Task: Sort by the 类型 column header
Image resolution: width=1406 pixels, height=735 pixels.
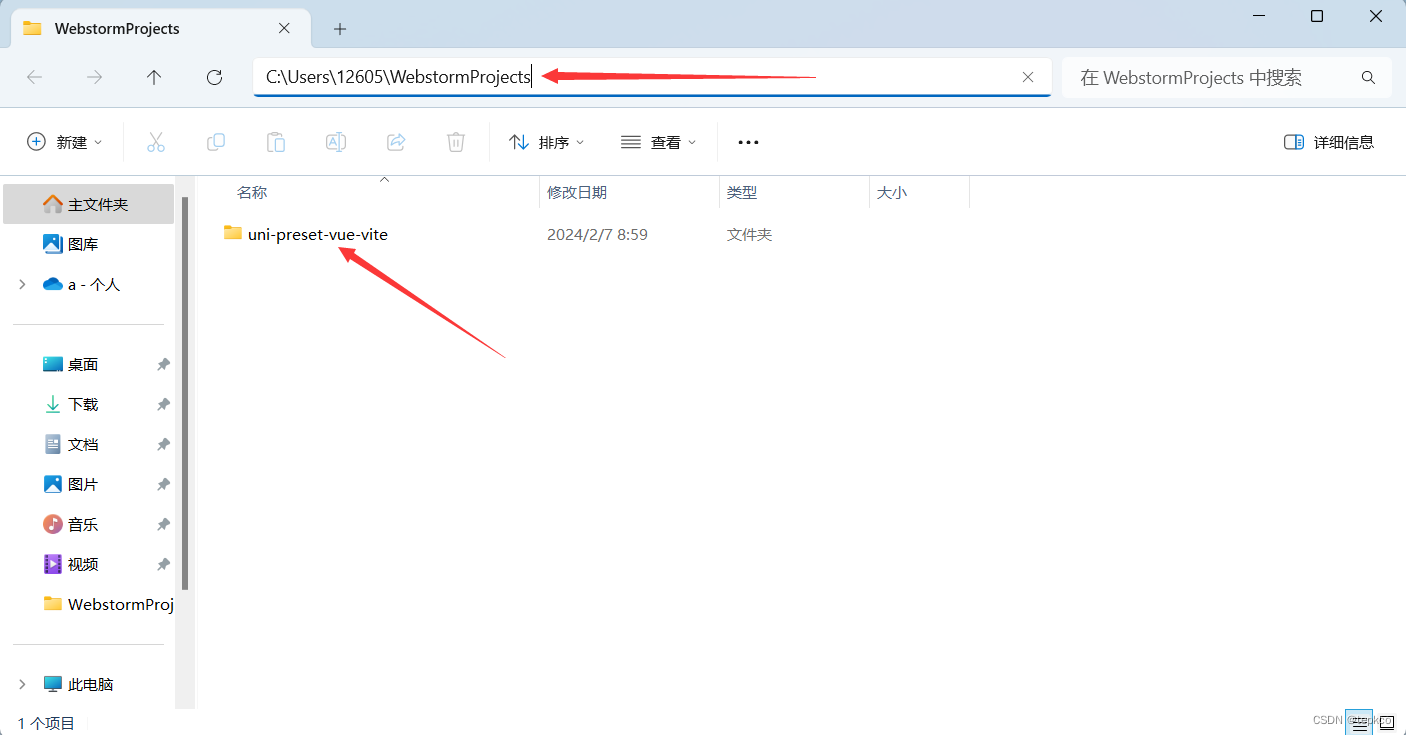Action: click(x=794, y=192)
